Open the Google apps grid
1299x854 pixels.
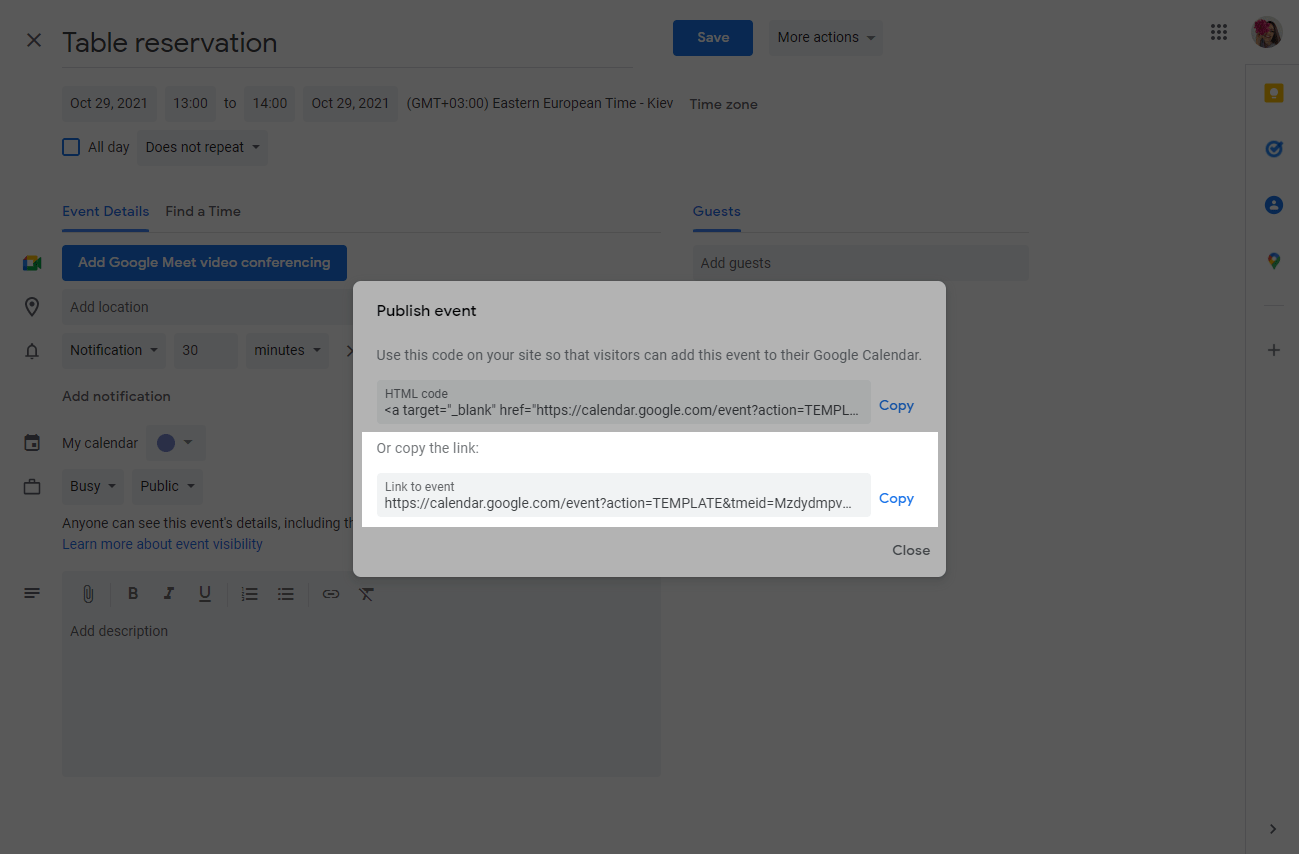tap(1218, 32)
